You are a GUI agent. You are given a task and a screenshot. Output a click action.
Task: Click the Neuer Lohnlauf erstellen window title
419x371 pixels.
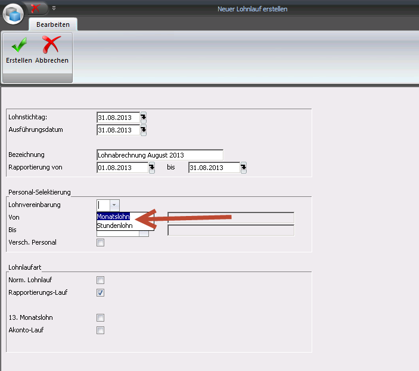pos(252,9)
